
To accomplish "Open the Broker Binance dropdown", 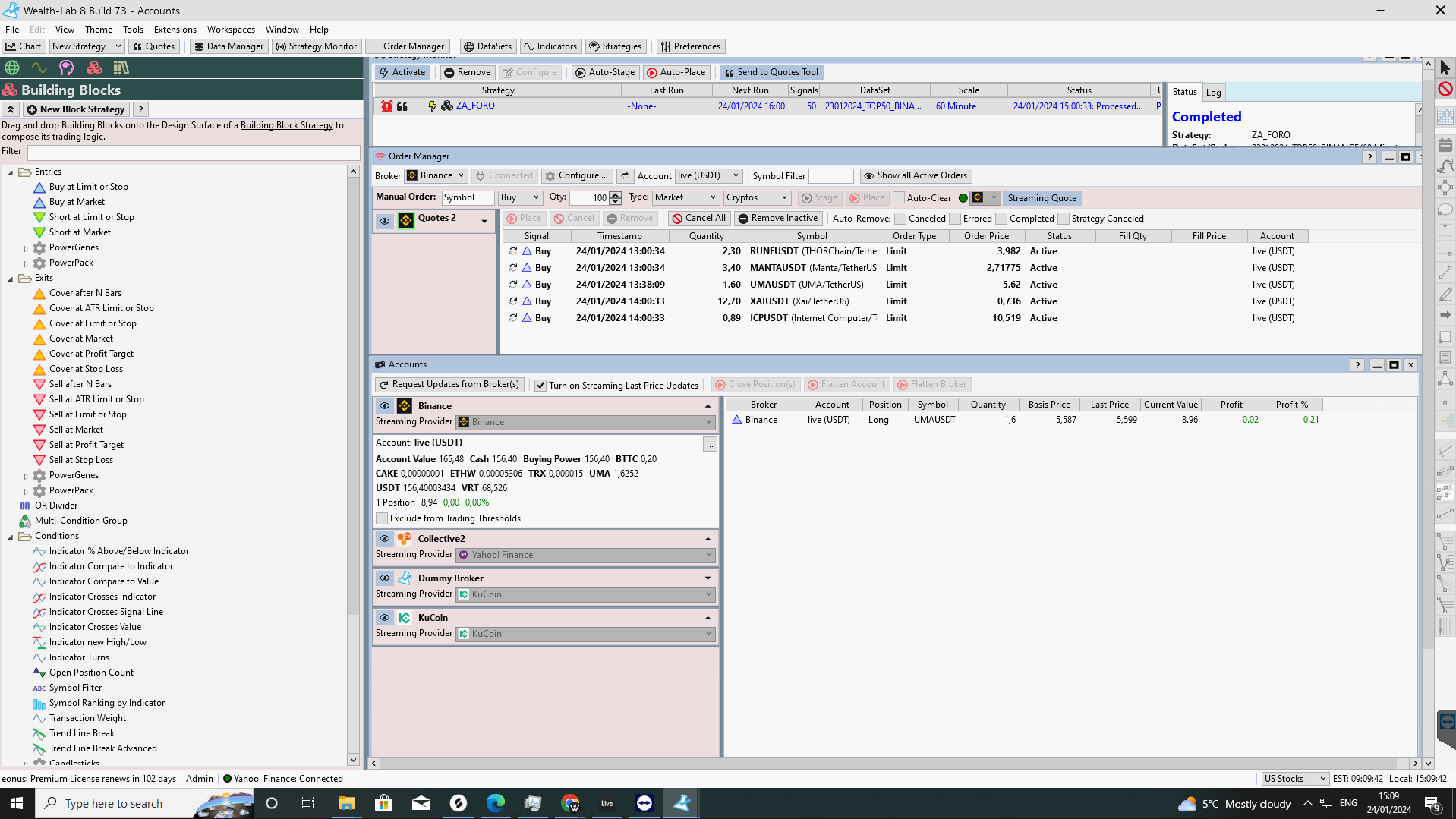I will coord(436,175).
